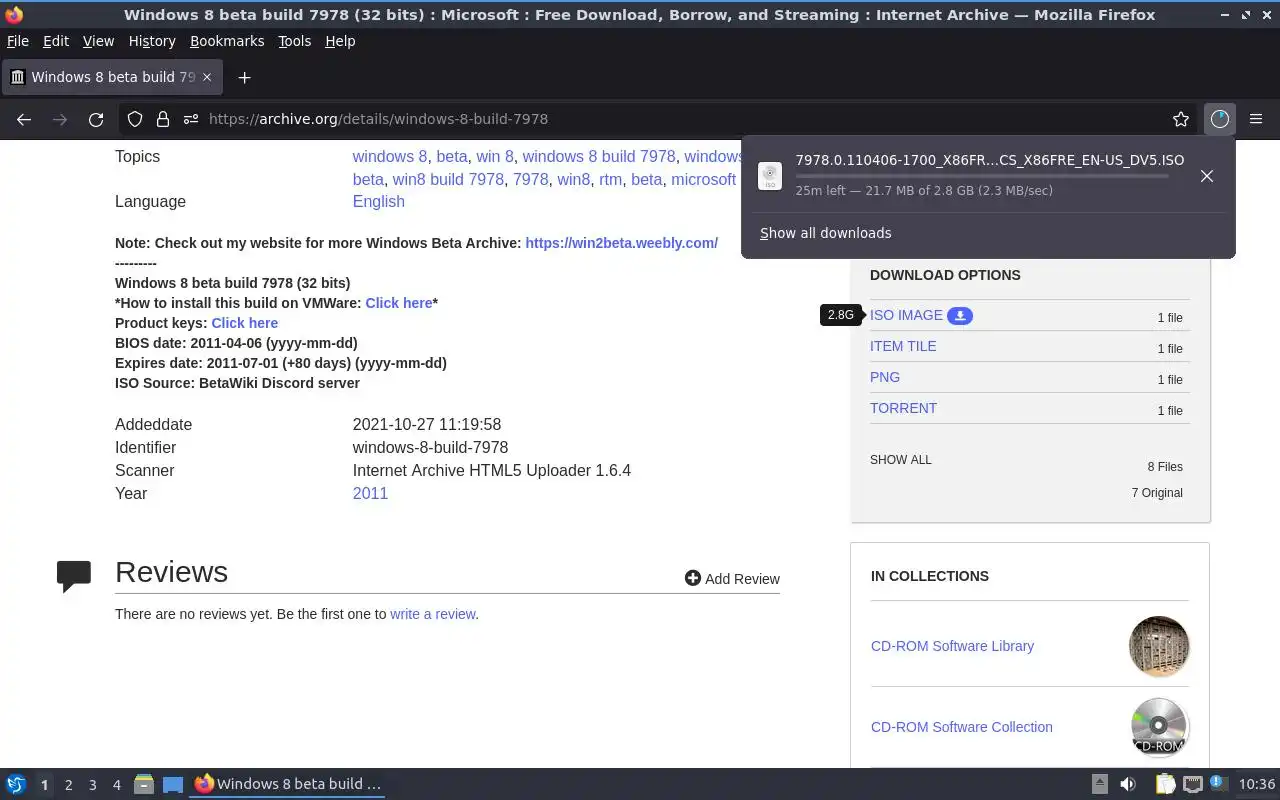Viewport: 1280px width, 800px height.
Task: Open the PNG download option
Action: pyautogui.click(x=885, y=377)
